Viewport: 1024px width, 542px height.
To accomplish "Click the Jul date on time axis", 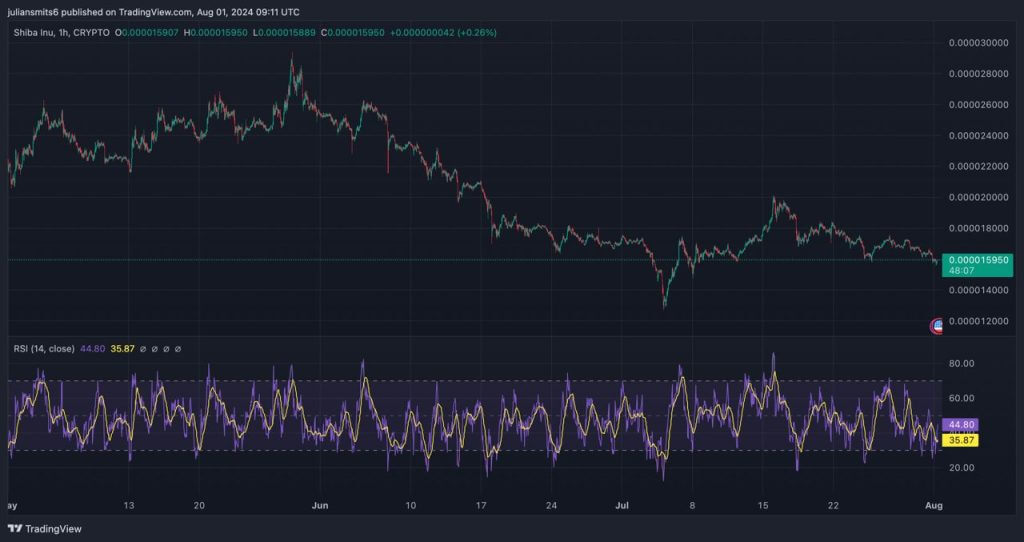I will [621, 505].
